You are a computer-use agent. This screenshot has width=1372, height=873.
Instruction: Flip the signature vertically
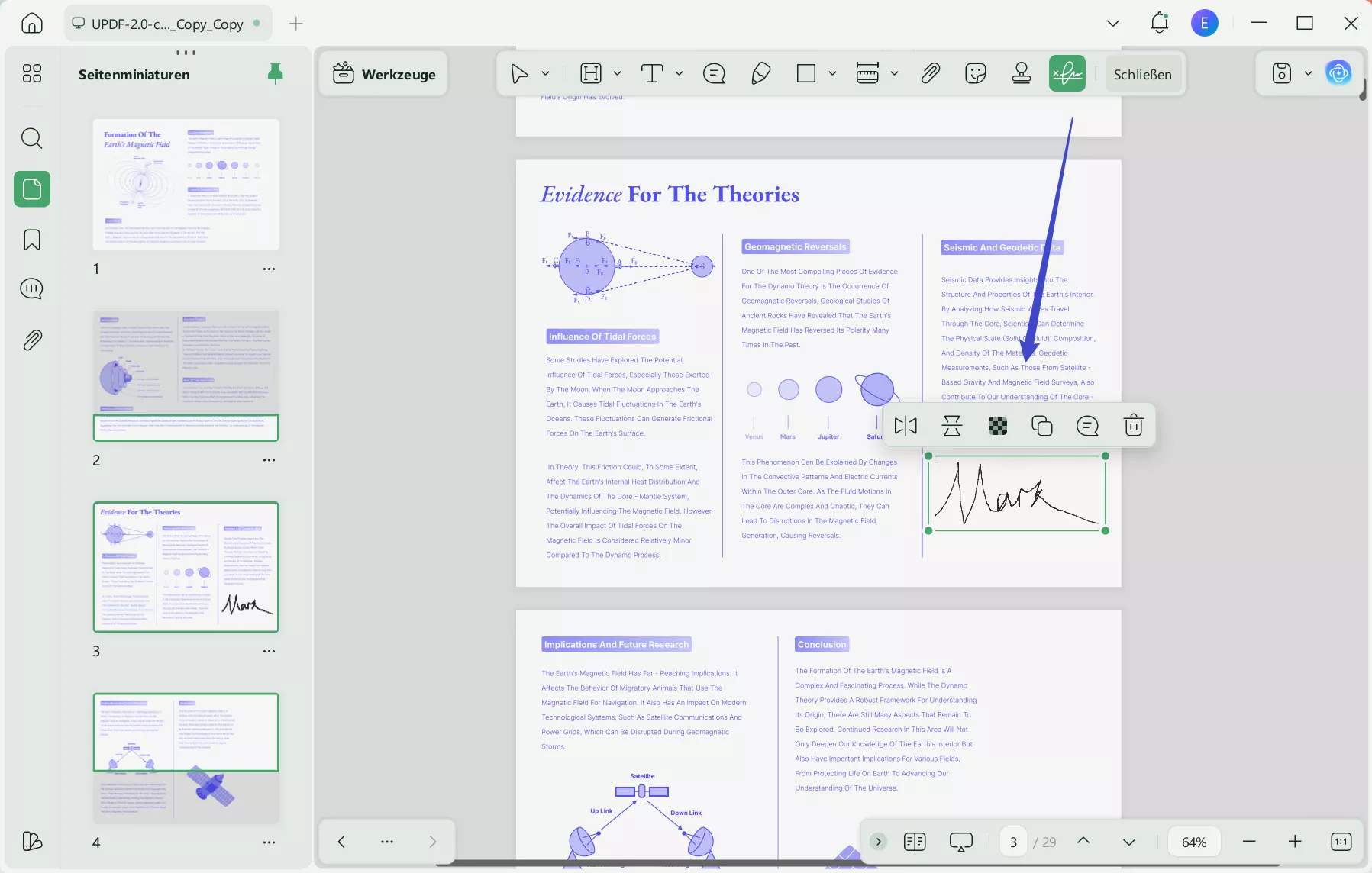coord(952,426)
